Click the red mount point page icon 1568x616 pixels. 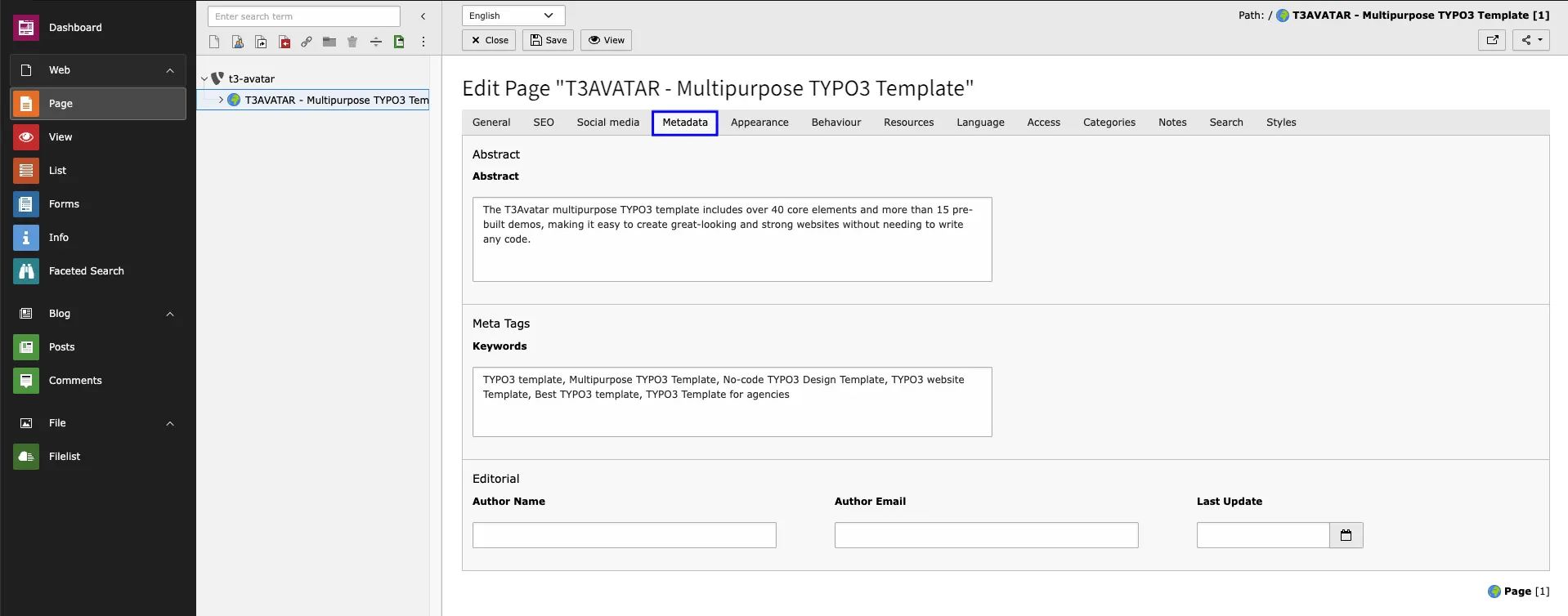(x=284, y=42)
